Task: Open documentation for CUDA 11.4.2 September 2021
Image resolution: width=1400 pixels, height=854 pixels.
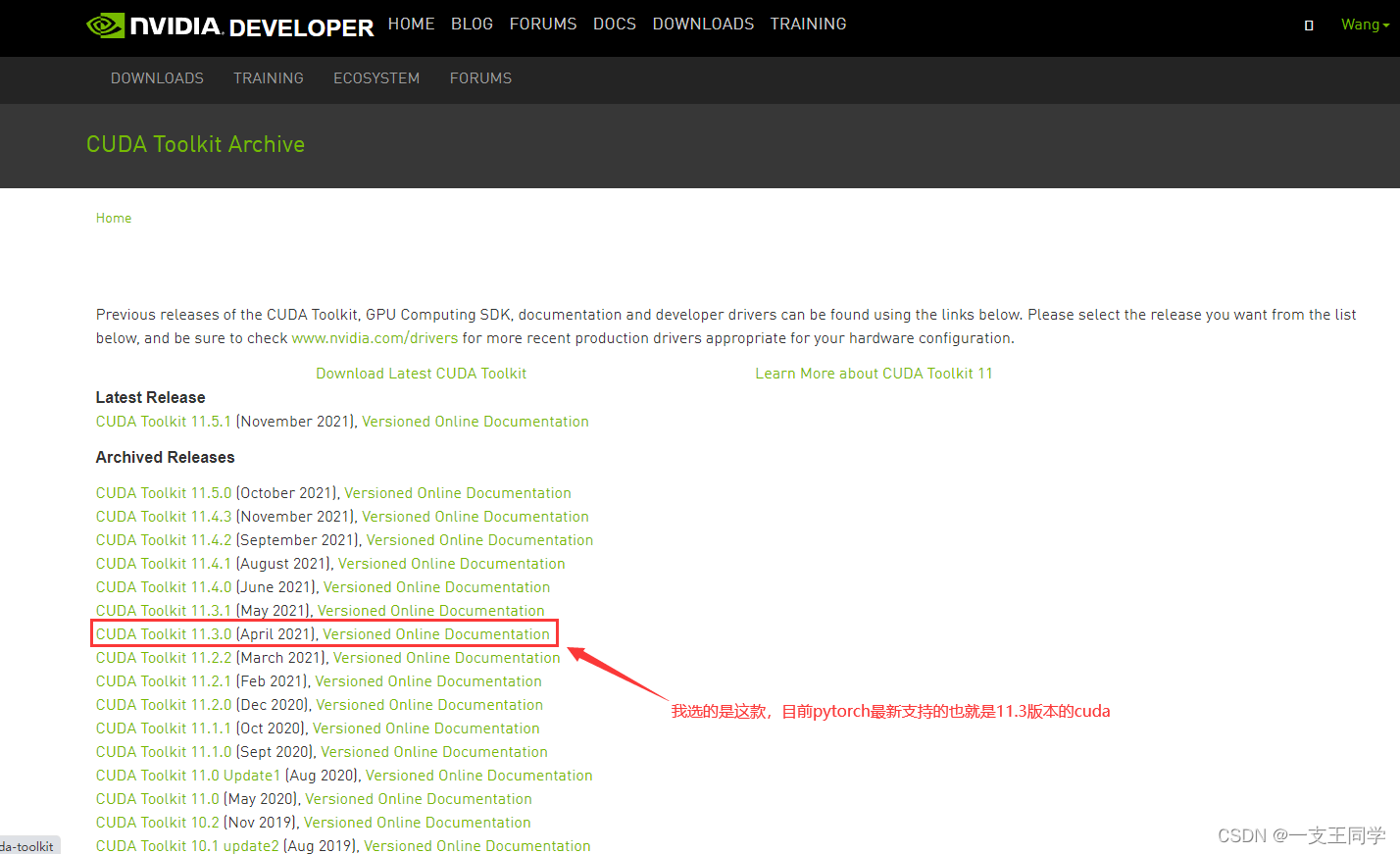Action: tap(479, 540)
